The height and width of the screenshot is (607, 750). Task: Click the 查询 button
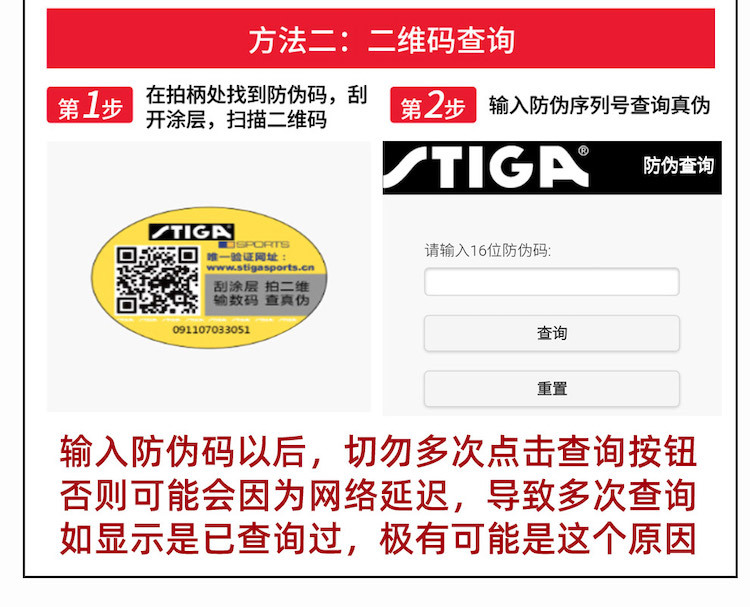pos(551,333)
